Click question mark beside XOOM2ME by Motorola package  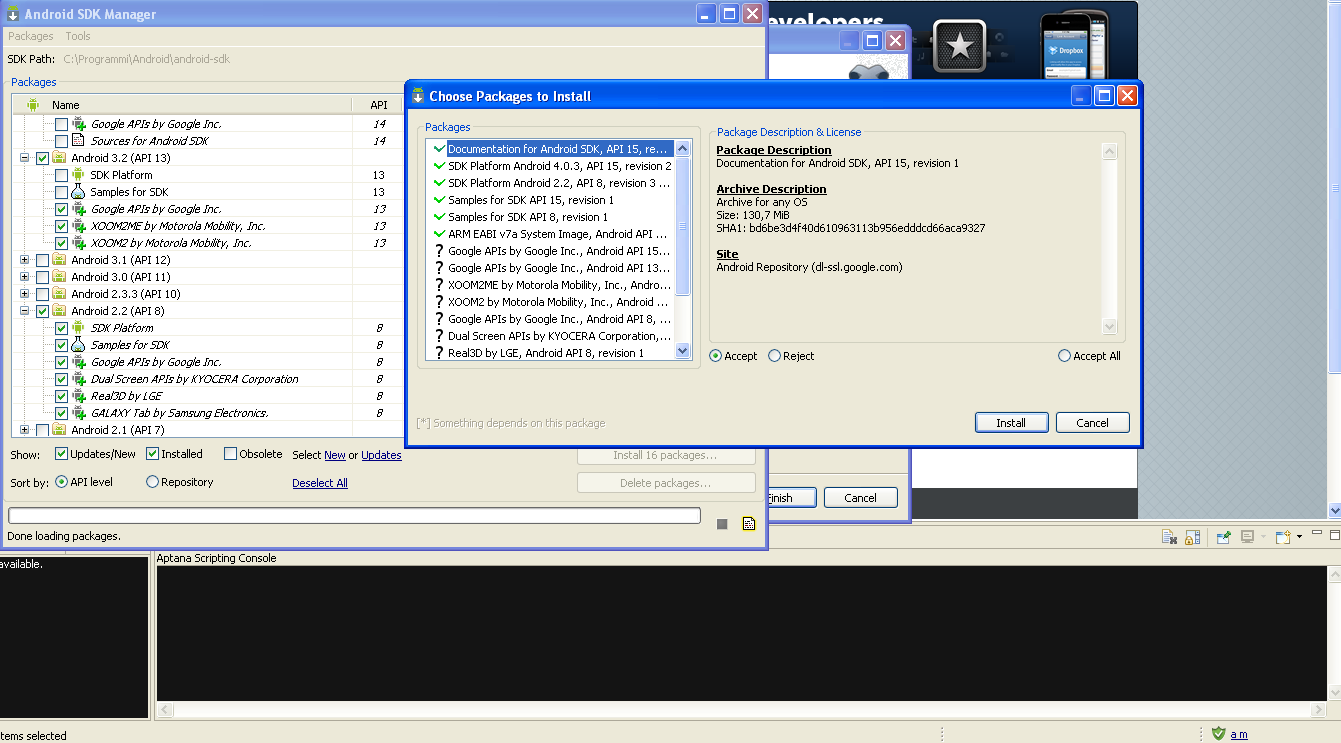click(x=439, y=285)
